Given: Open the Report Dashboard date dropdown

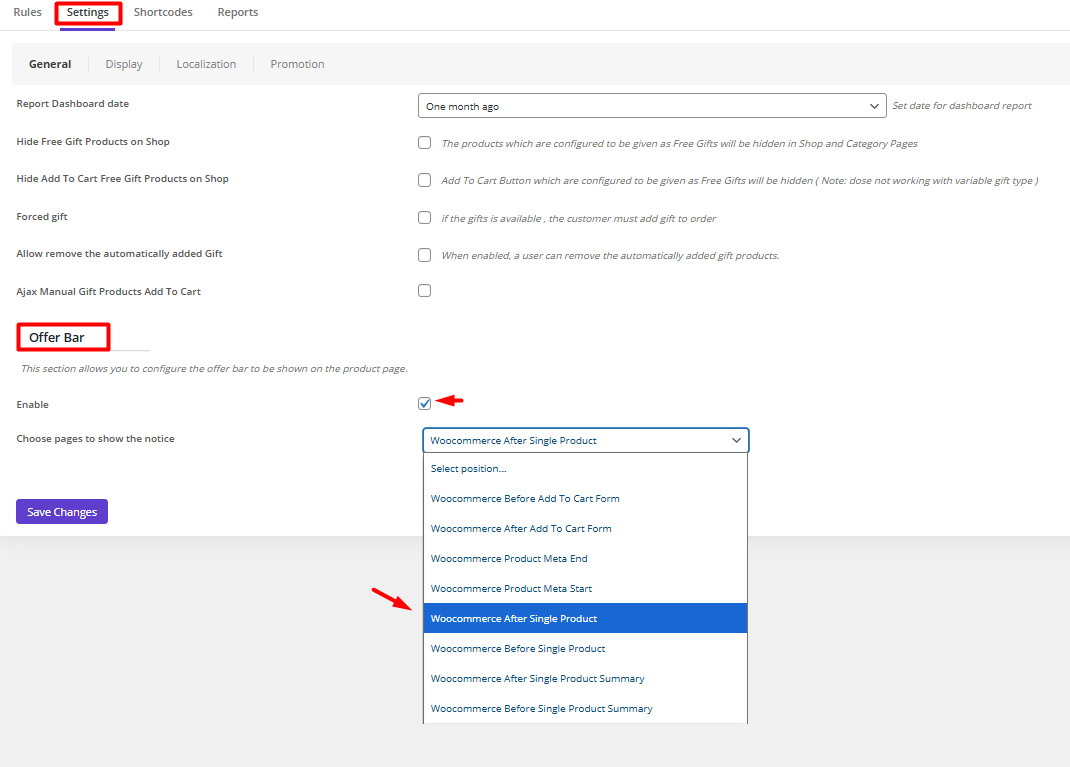Looking at the screenshot, I should tap(652, 106).
